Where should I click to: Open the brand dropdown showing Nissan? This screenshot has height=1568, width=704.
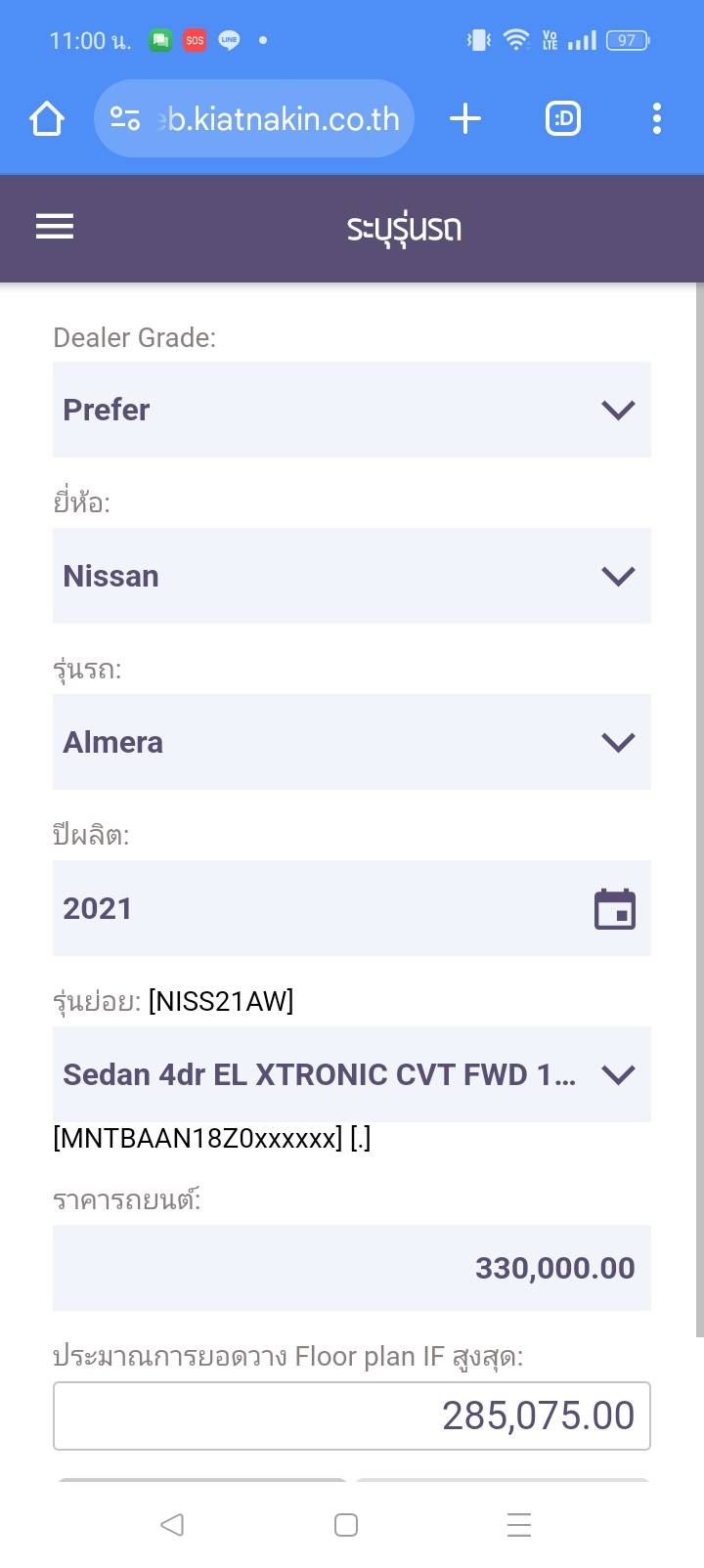click(x=351, y=576)
